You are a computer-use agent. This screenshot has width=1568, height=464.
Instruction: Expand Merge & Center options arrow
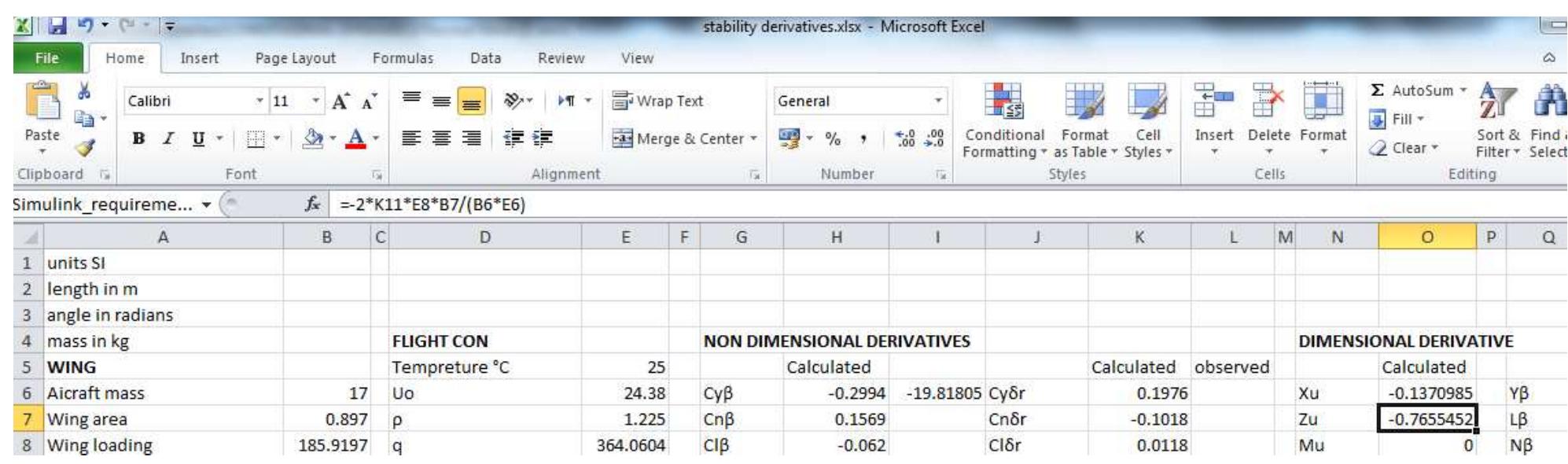(x=753, y=138)
